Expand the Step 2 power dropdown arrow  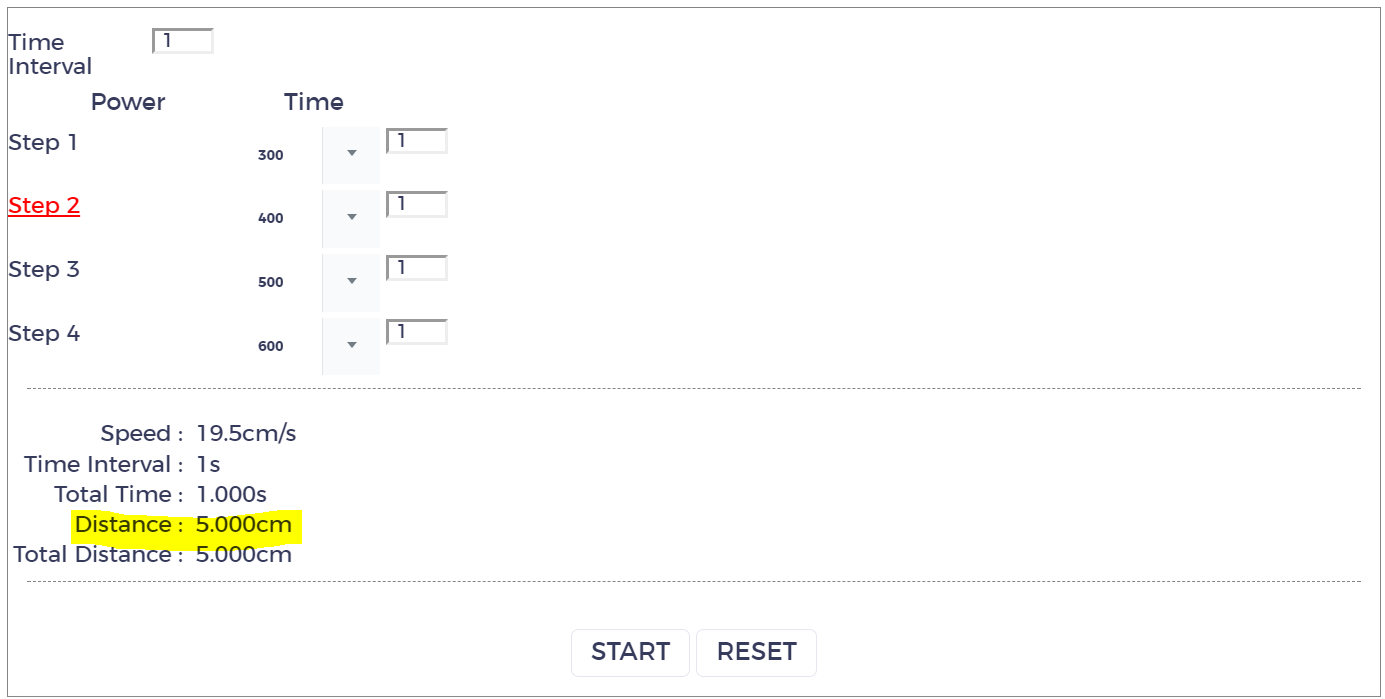(x=351, y=218)
